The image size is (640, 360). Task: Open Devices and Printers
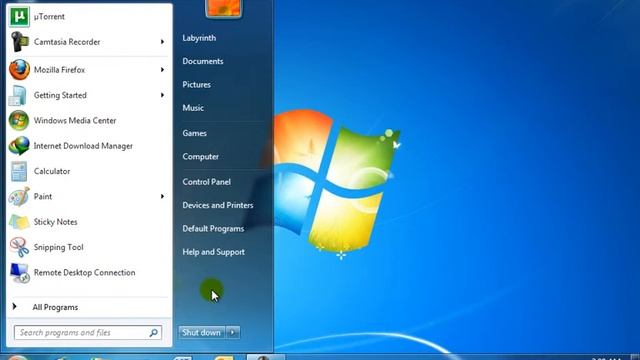click(x=218, y=205)
